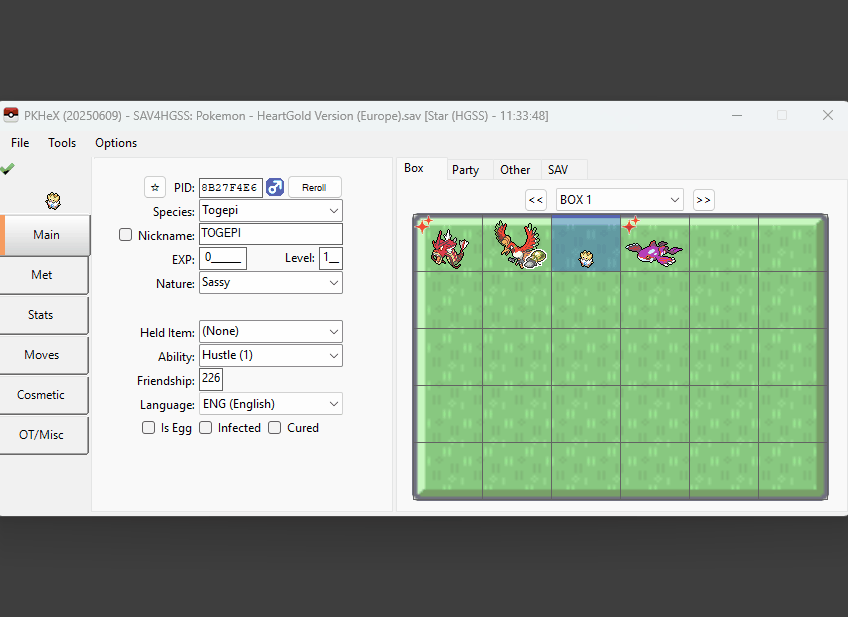Viewport: 848px width, 617px height.
Task: Click the PID hex input field
Action: click(x=231, y=188)
